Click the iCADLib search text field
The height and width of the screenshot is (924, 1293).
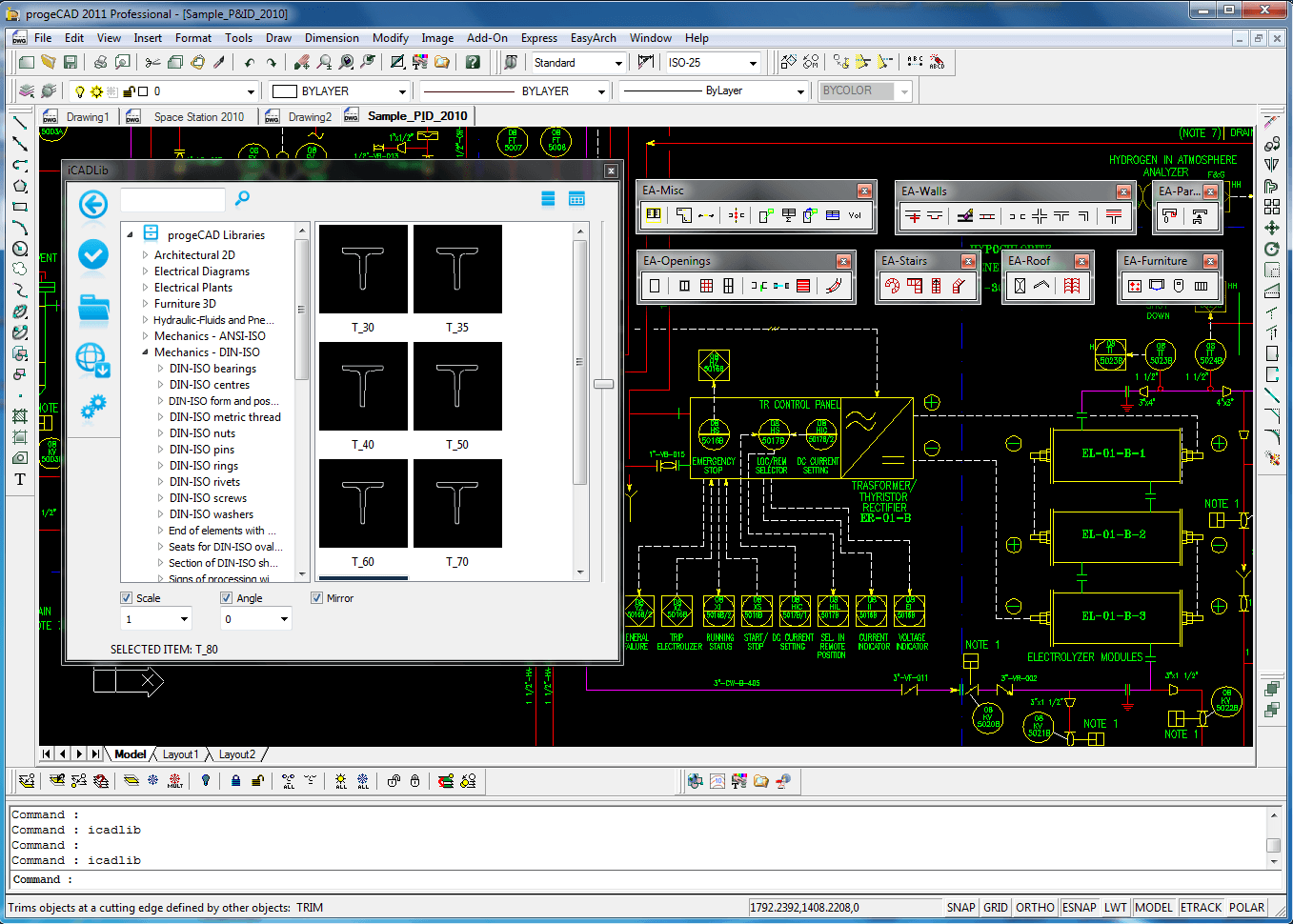(x=173, y=198)
